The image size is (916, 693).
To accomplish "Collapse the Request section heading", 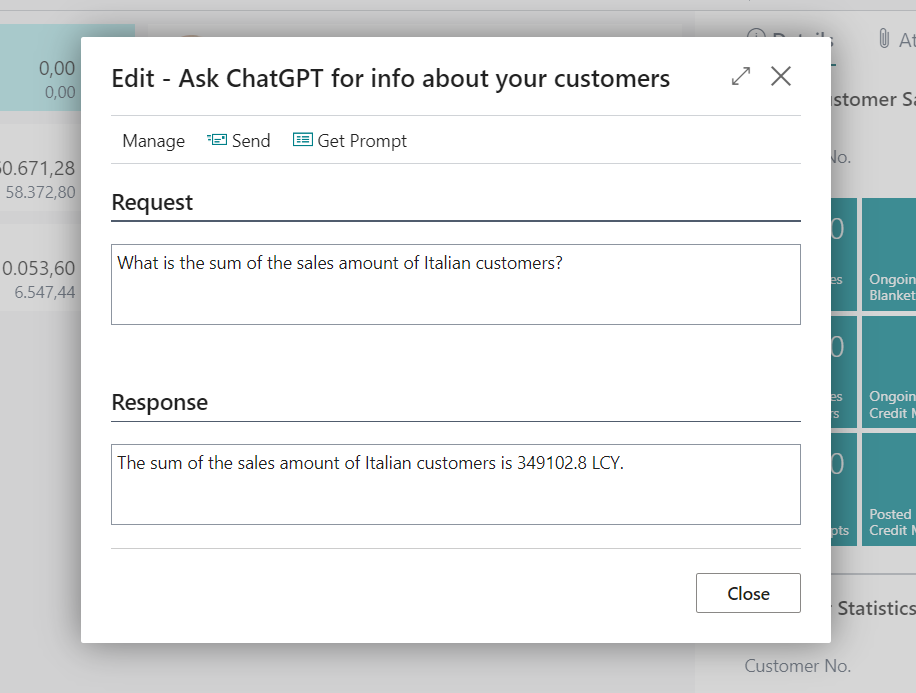I will click(x=152, y=202).
